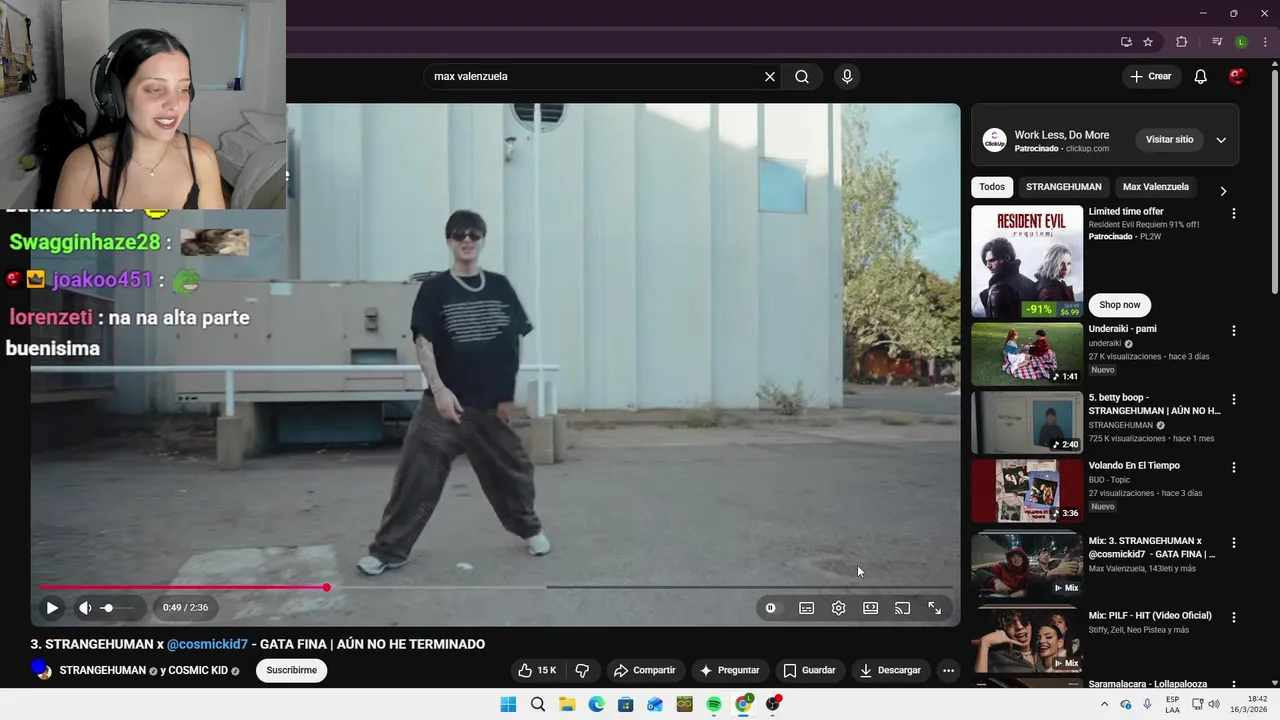
Task: Open Spotify from taskbar
Action: tap(714, 704)
